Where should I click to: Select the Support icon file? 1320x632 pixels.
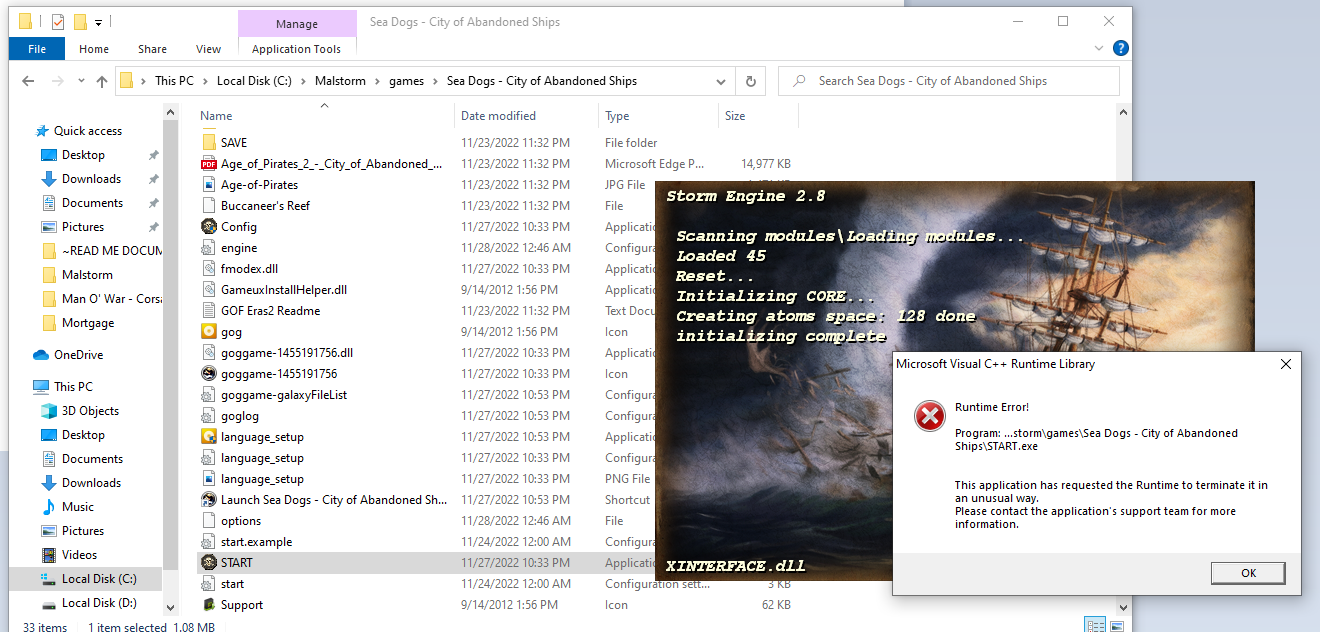coord(209,605)
